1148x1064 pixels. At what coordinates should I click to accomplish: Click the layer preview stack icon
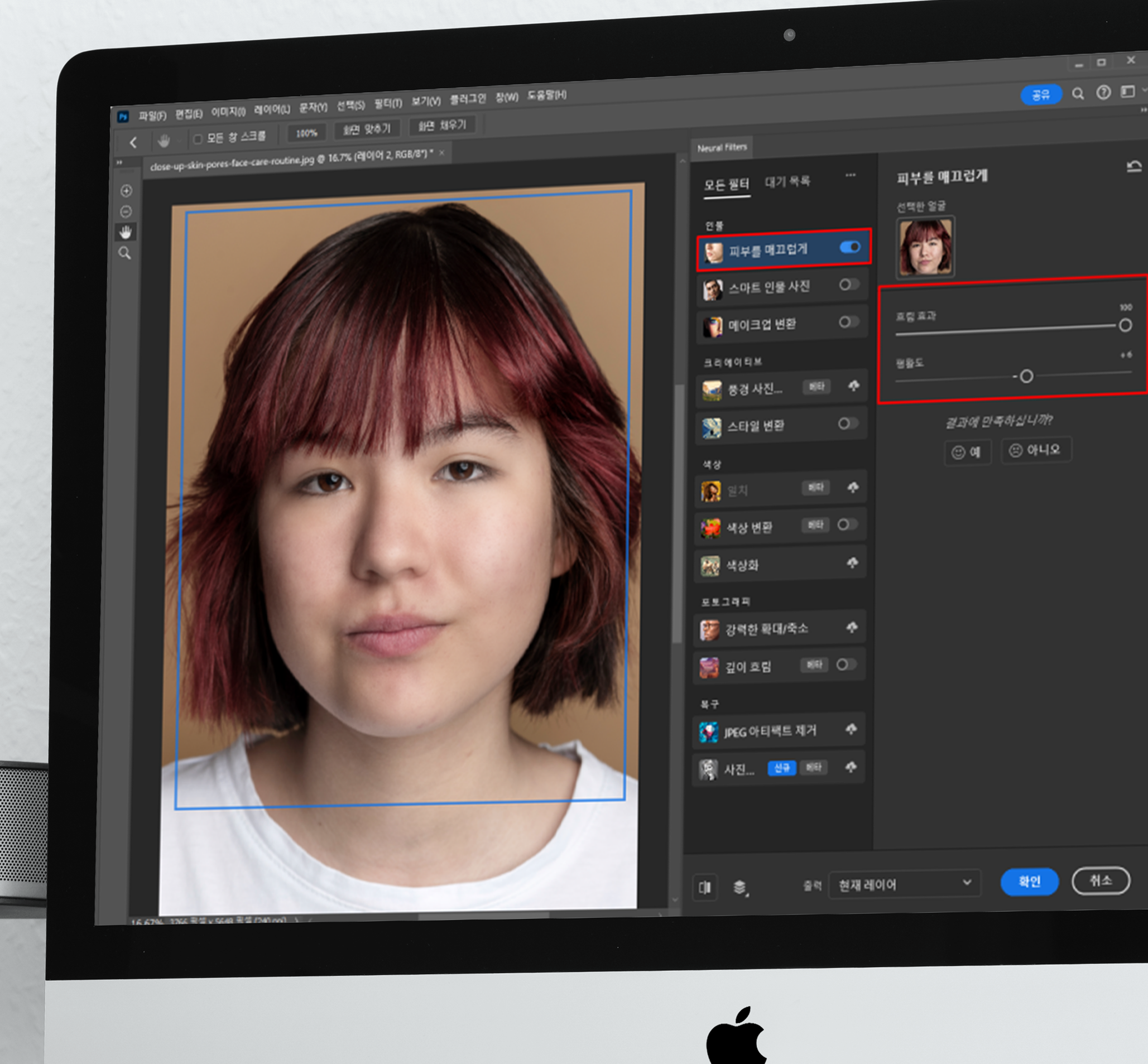[x=739, y=887]
